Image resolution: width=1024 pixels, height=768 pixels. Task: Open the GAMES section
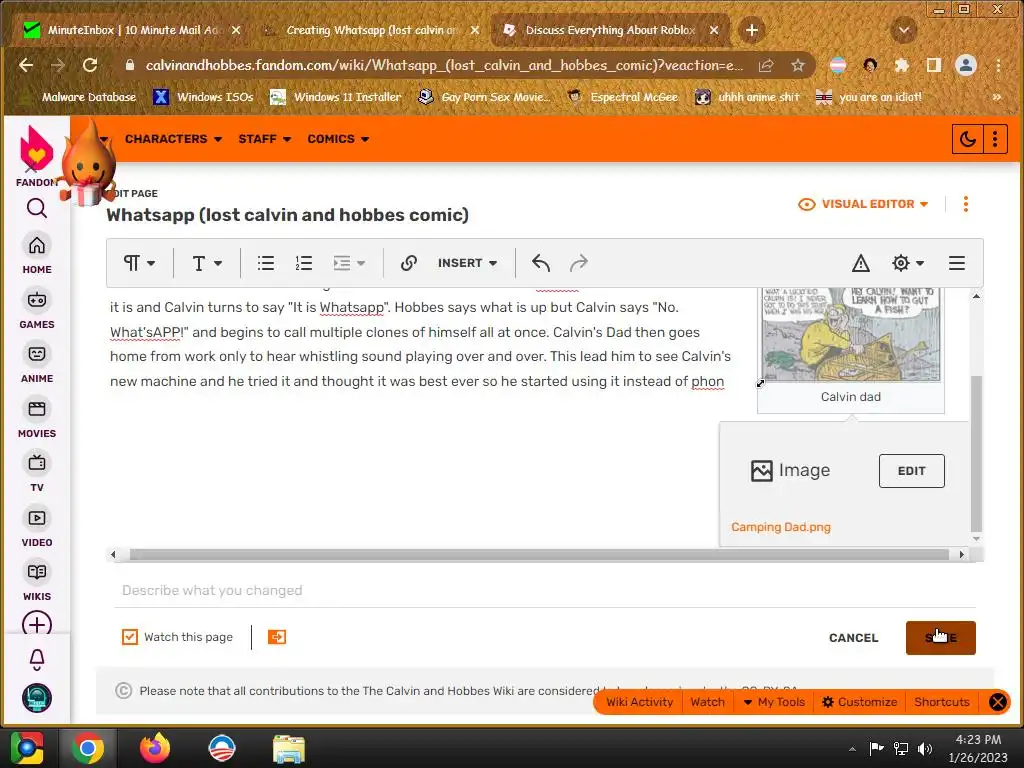click(x=37, y=309)
